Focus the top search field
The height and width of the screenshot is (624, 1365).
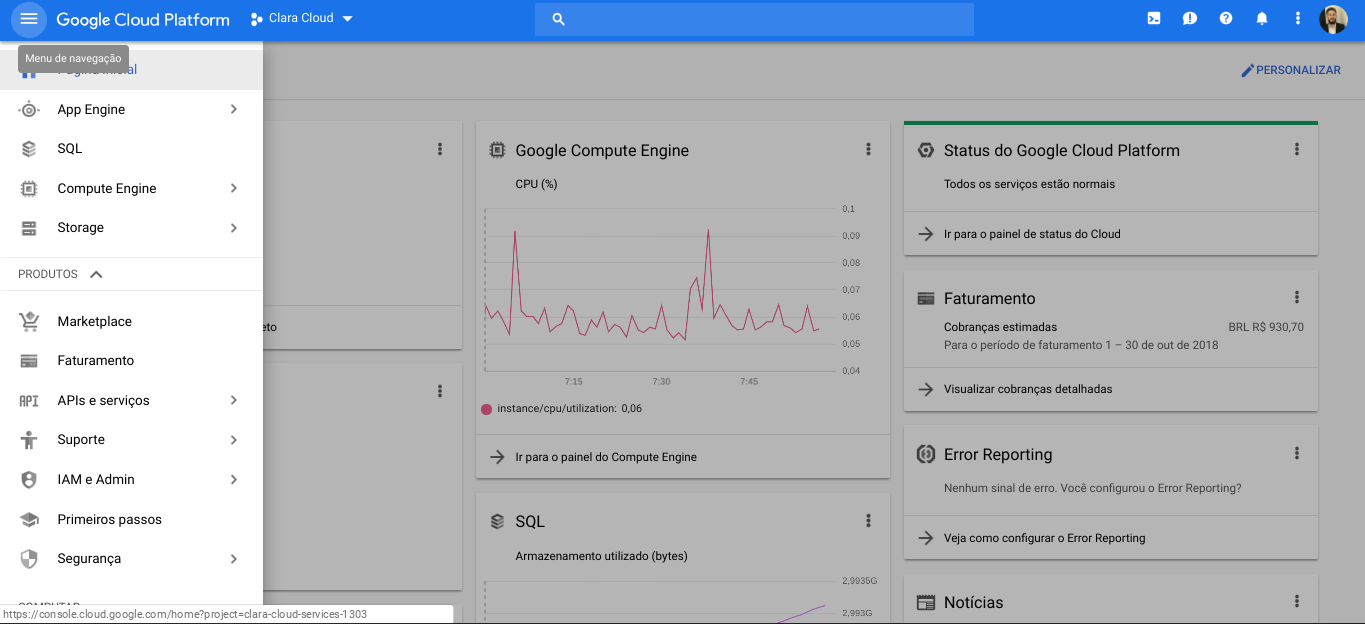click(754, 19)
